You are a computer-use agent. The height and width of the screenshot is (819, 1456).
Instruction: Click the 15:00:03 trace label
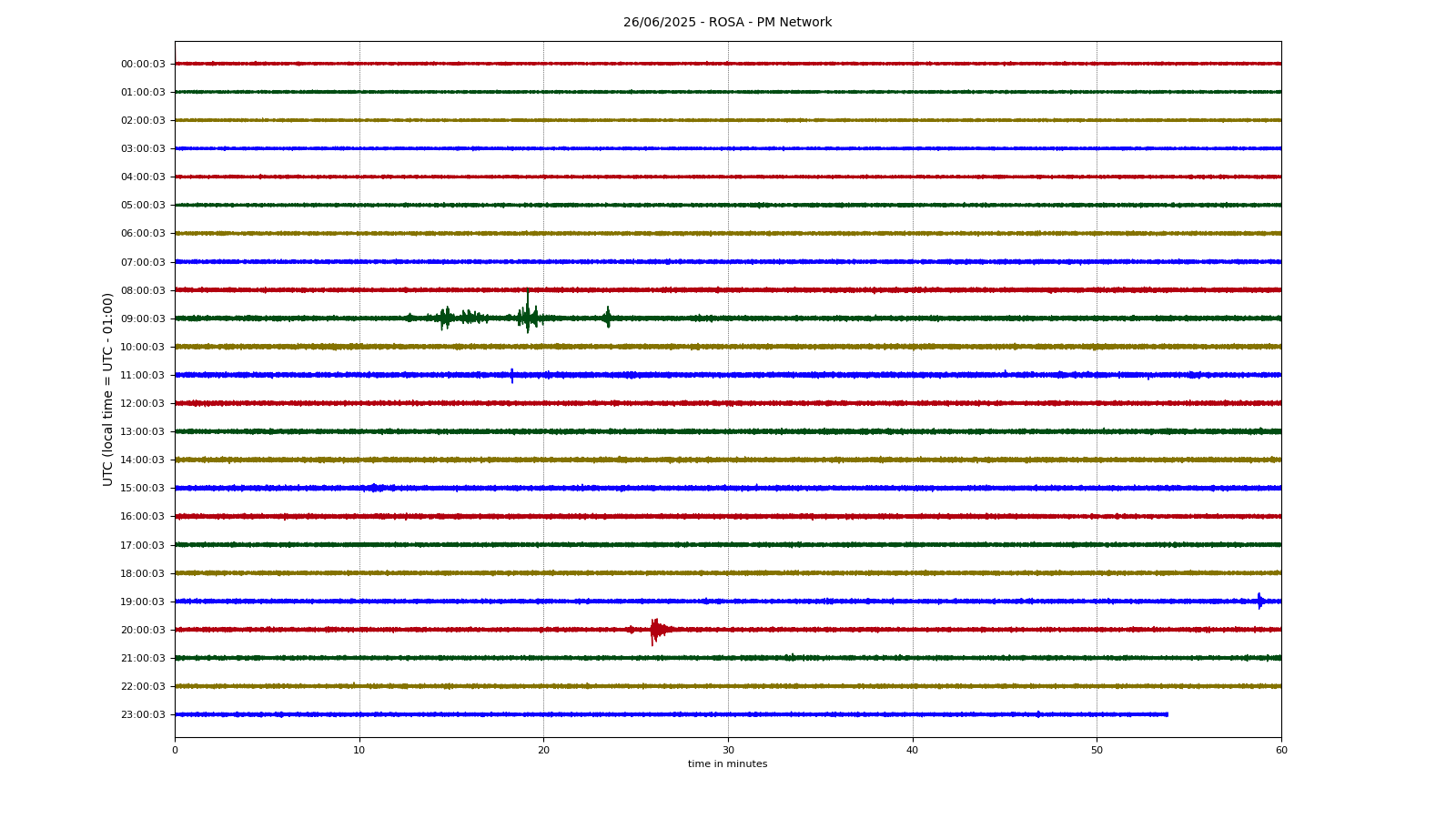click(143, 488)
